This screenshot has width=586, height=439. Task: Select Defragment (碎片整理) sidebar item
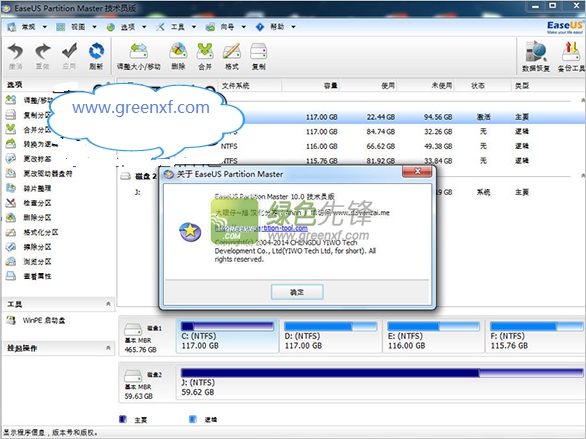pos(28,188)
